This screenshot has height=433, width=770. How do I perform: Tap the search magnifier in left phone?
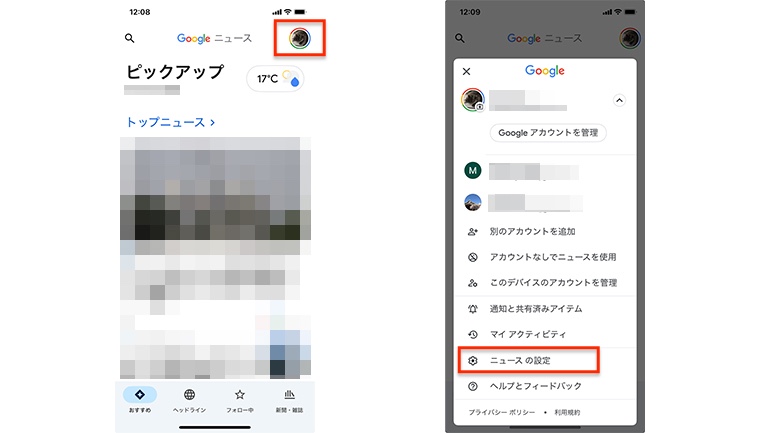pos(129,38)
